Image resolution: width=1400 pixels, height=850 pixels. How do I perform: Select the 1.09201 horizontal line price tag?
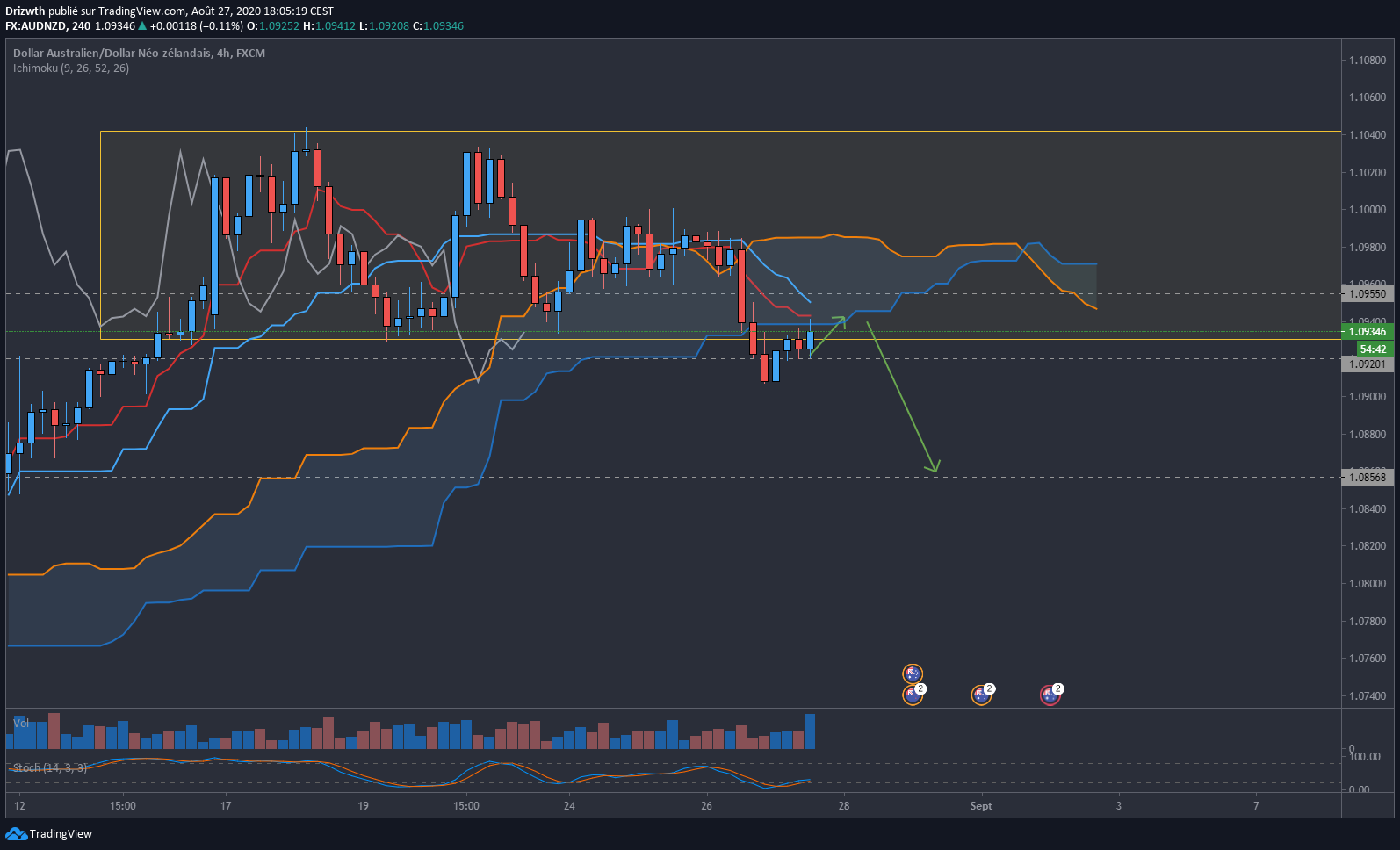[x=1368, y=364]
